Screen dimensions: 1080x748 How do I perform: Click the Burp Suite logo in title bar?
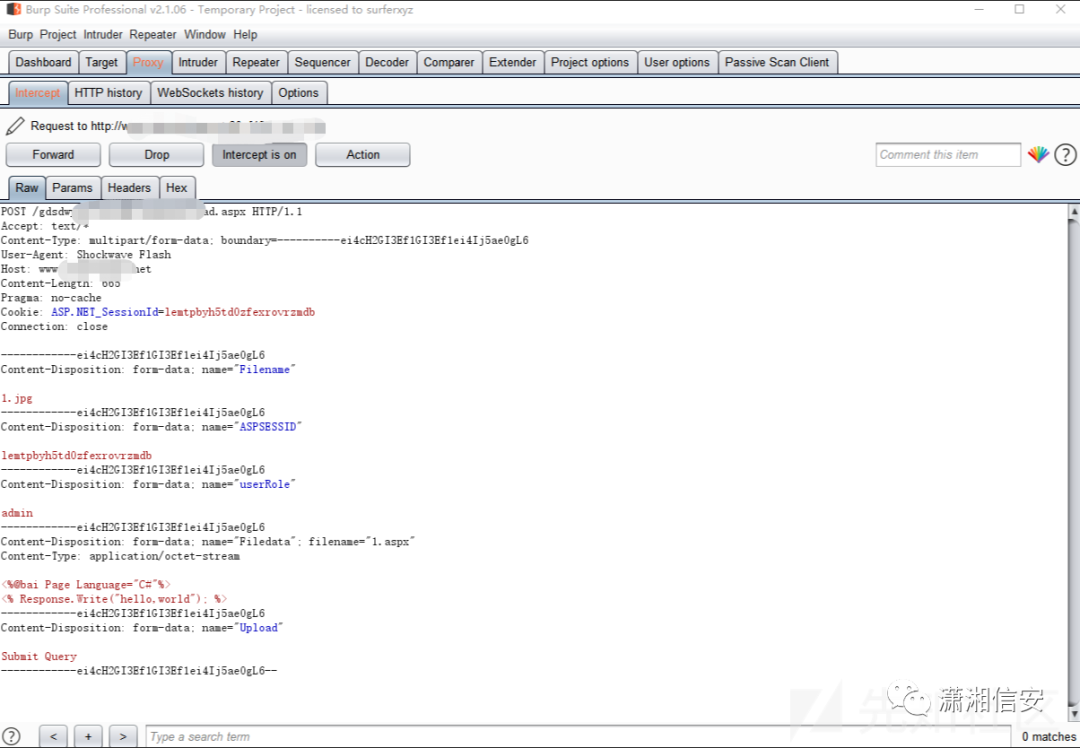pos(13,10)
